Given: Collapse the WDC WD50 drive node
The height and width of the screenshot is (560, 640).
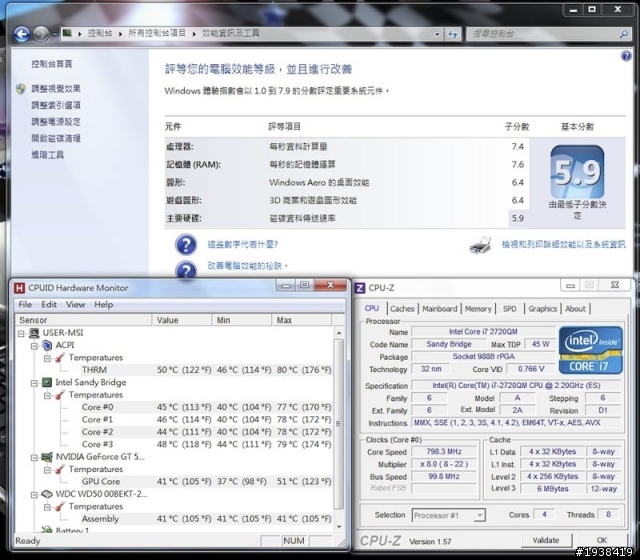Looking at the screenshot, I should pos(34,495).
